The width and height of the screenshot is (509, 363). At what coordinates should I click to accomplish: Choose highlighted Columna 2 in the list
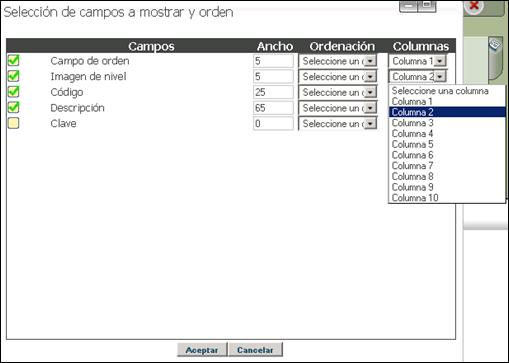(447, 112)
